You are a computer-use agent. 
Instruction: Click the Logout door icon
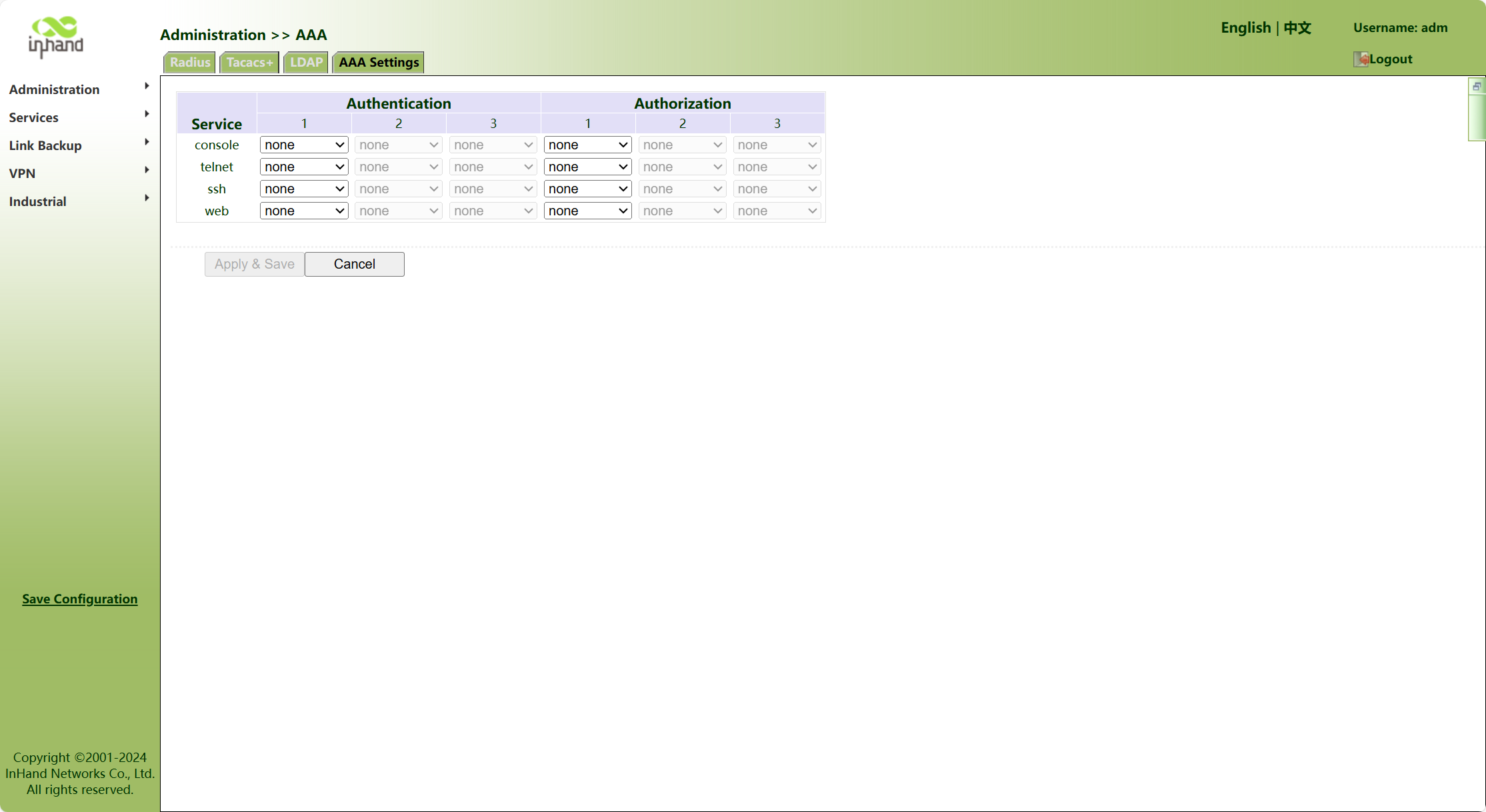(x=1360, y=59)
